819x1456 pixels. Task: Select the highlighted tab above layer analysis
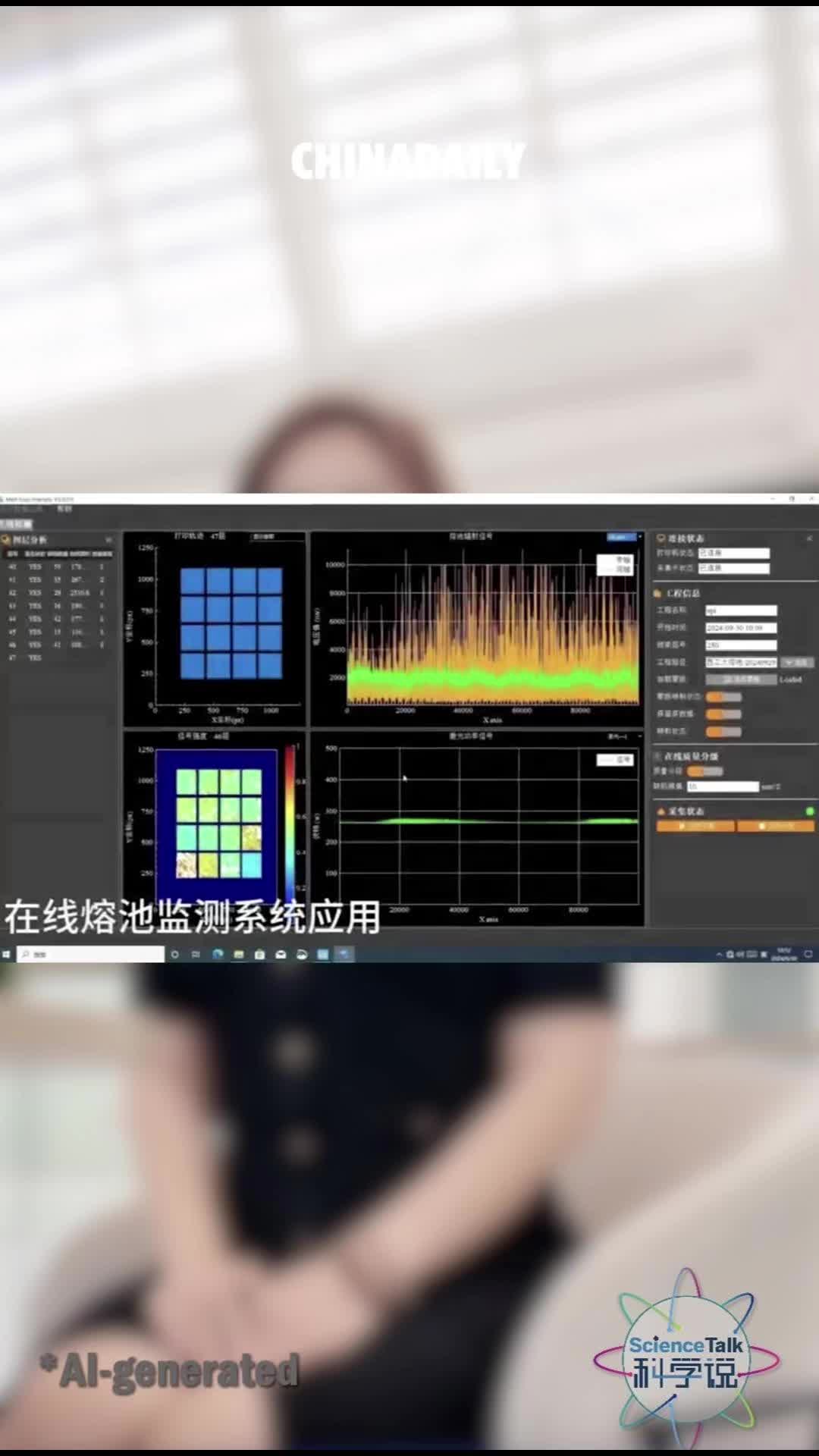click(x=16, y=523)
